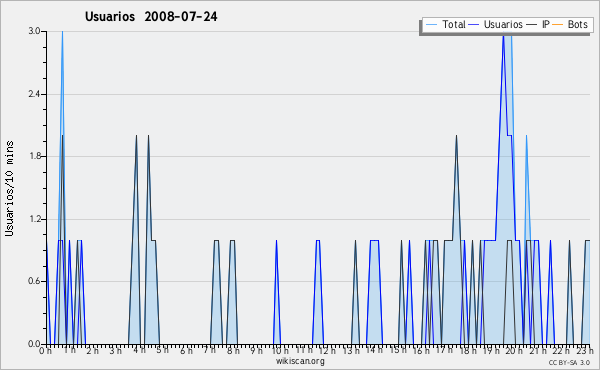
Task: Click the chart title 'Usuarios 2008-07-24'
Action: point(151,16)
